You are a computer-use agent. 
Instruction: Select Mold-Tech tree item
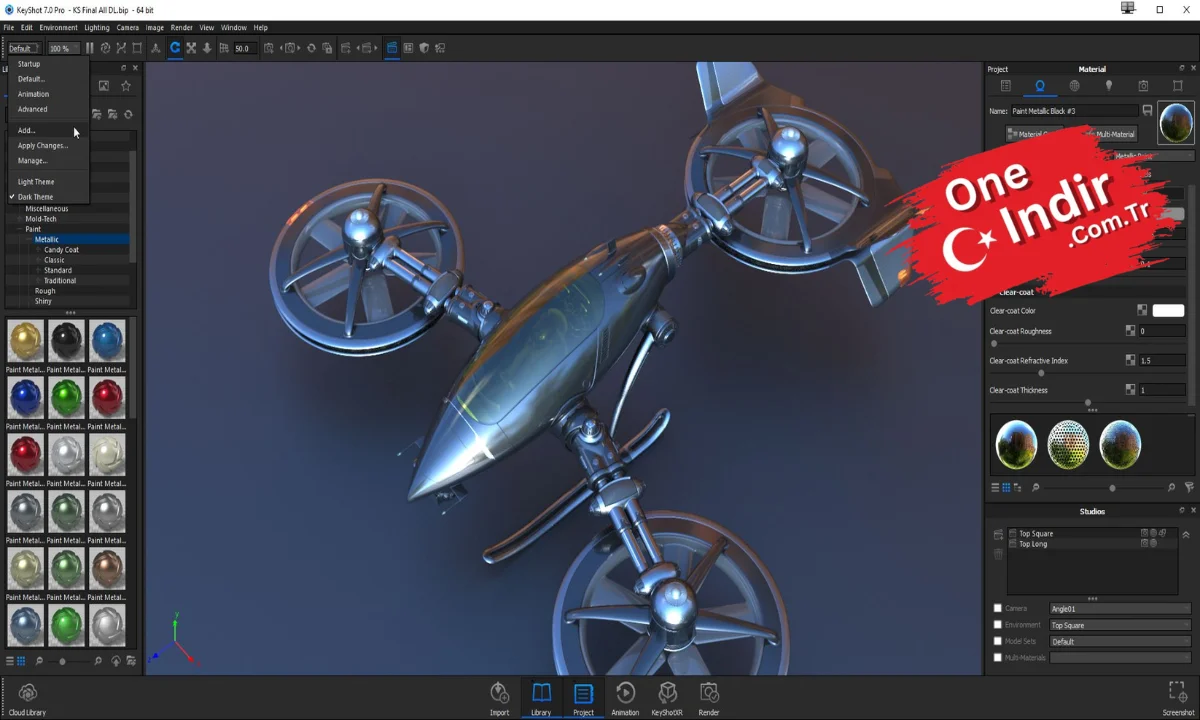point(41,219)
